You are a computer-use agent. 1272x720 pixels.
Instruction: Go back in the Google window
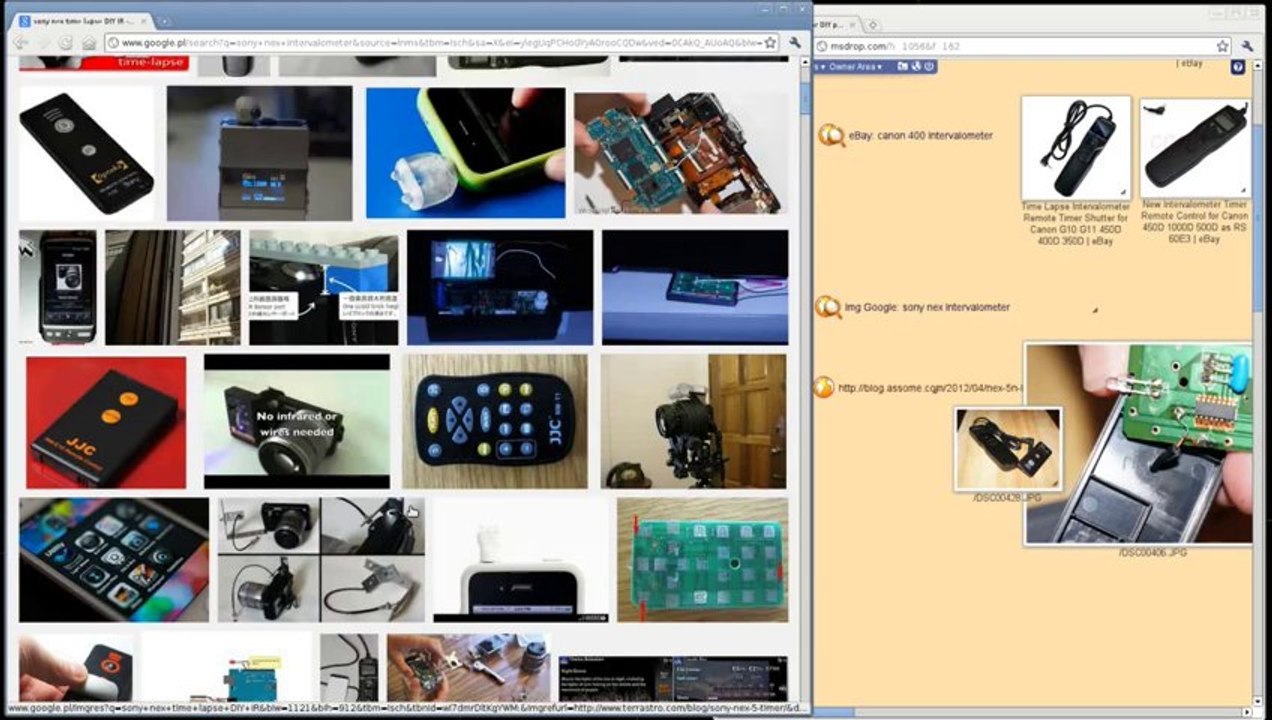pos(20,43)
